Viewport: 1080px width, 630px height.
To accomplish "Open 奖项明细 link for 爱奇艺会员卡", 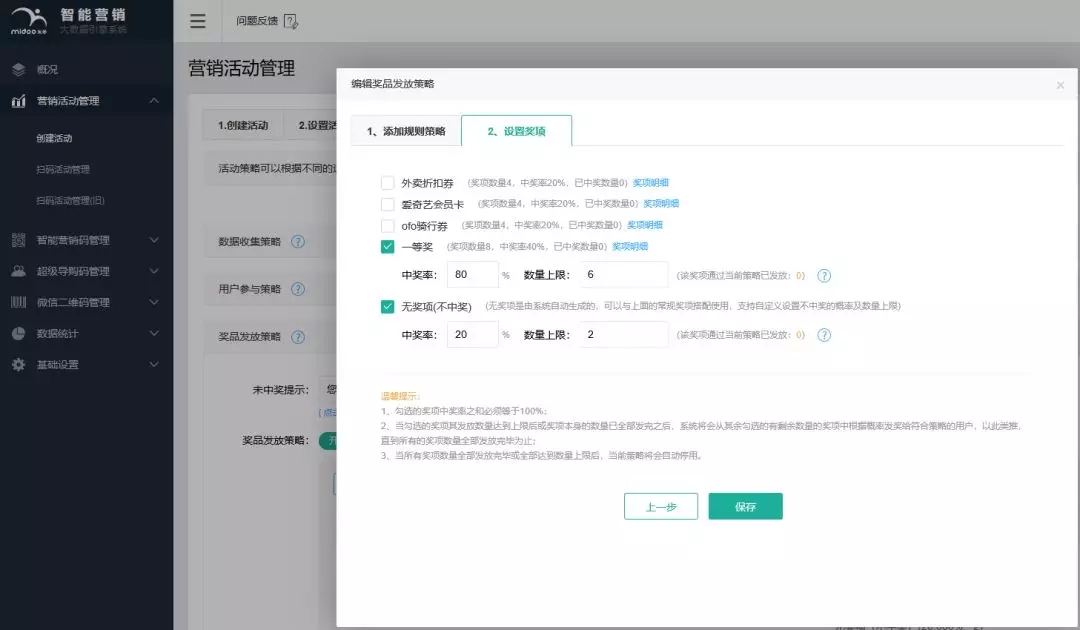I will pyautogui.click(x=661, y=204).
